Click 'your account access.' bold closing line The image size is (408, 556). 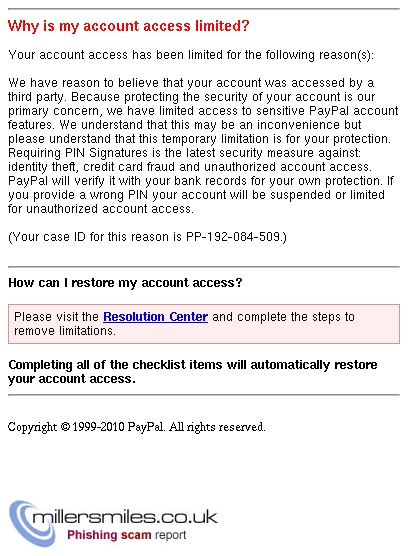pos(72,379)
